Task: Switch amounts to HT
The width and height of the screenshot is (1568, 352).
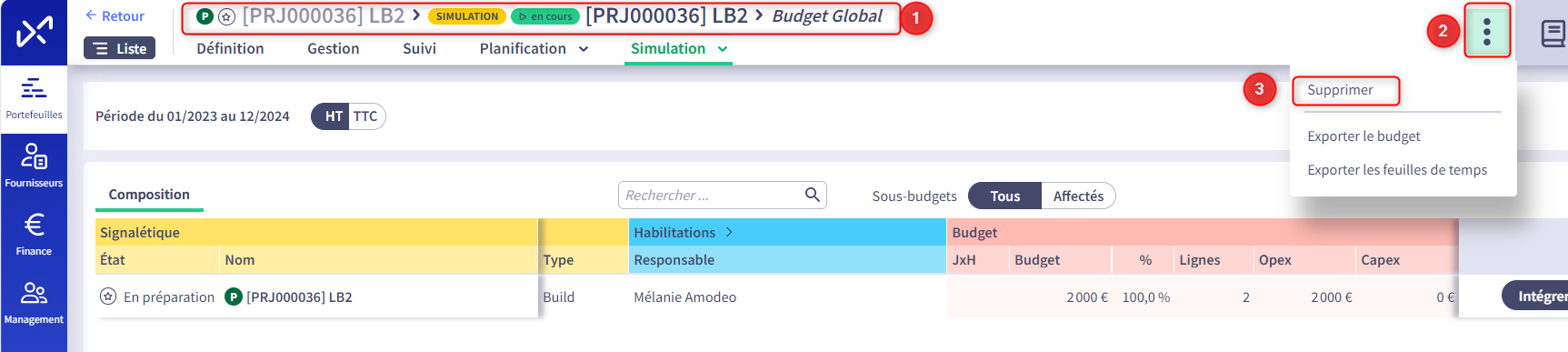Action: (x=334, y=116)
